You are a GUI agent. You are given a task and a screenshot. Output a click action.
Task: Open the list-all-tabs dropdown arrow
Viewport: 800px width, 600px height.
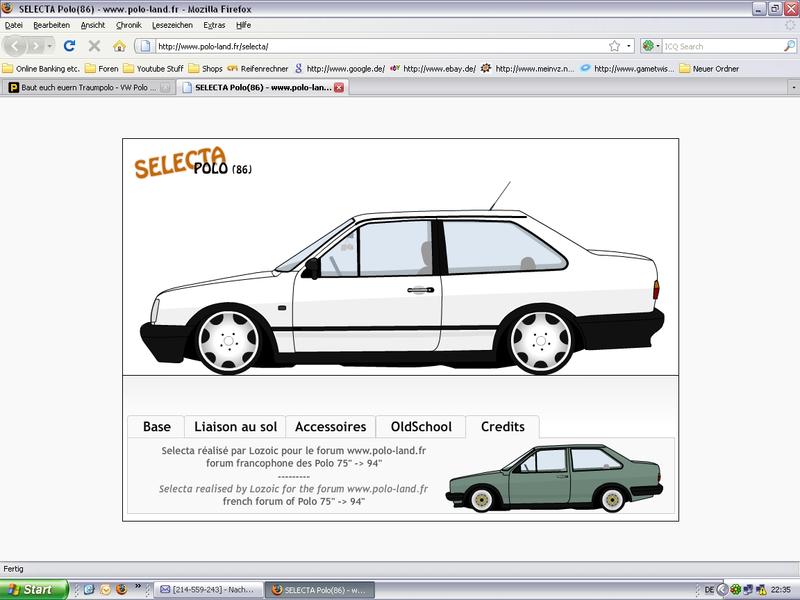click(793, 88)
